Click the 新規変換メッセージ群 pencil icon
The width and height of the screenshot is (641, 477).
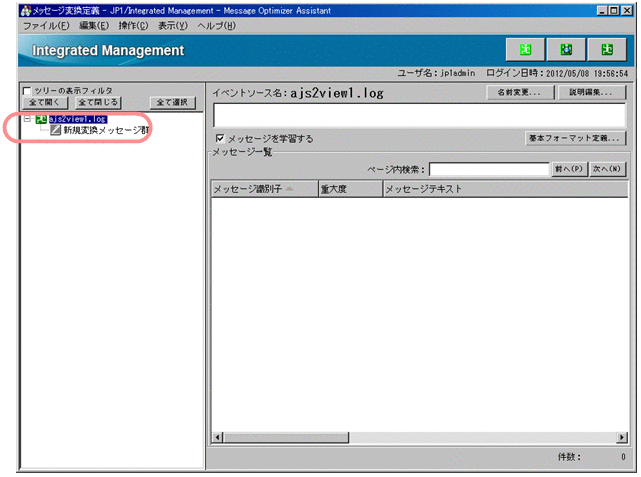55,130
